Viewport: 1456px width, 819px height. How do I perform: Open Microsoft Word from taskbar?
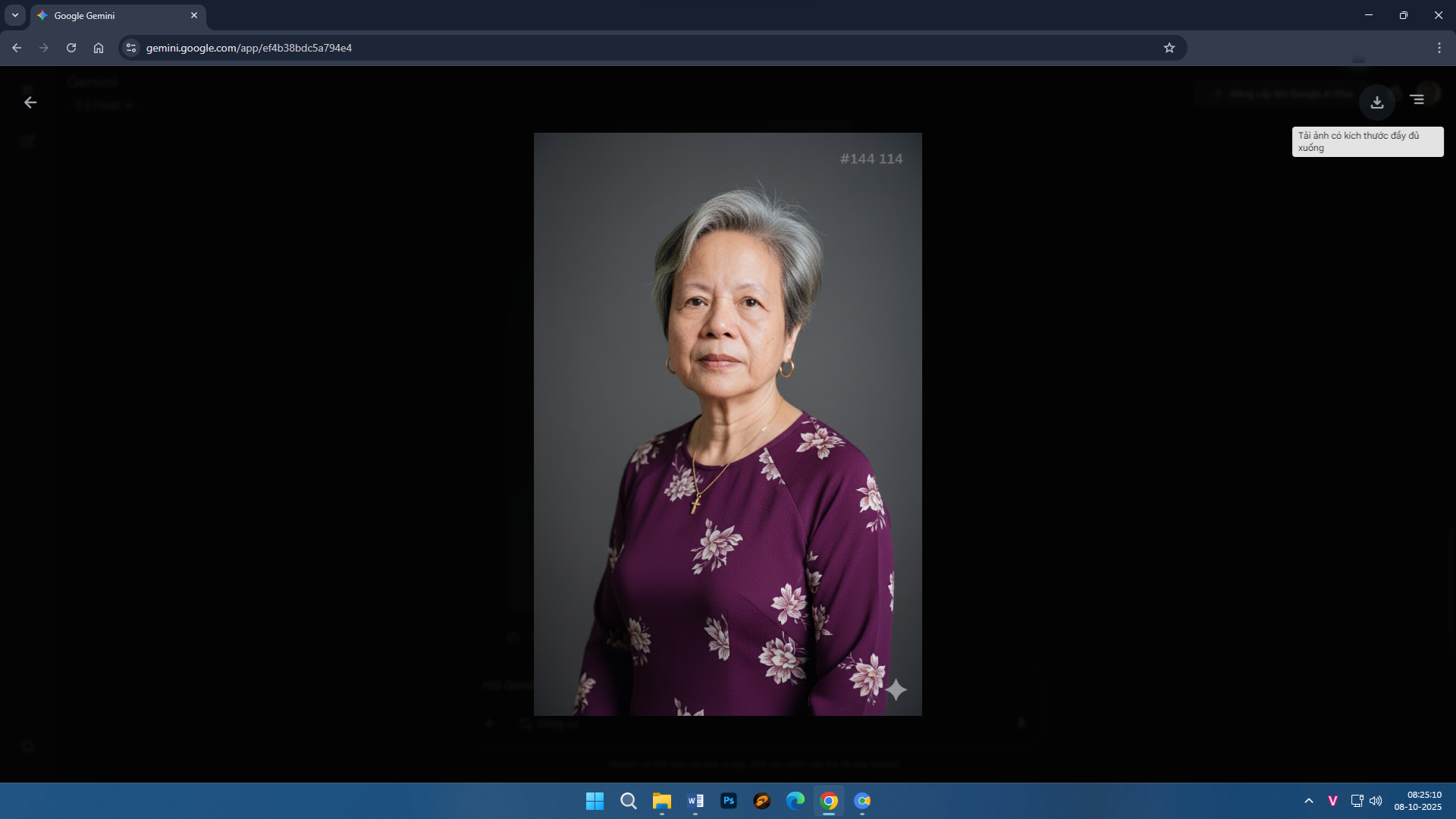click(695, 801)
